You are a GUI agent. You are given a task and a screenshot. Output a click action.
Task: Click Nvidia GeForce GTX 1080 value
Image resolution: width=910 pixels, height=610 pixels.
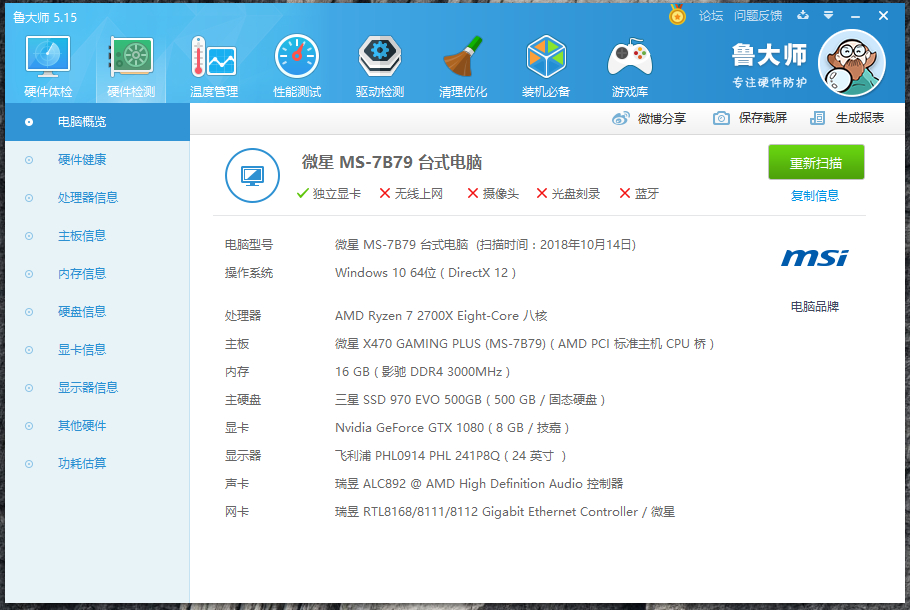(x=452, y=428)
